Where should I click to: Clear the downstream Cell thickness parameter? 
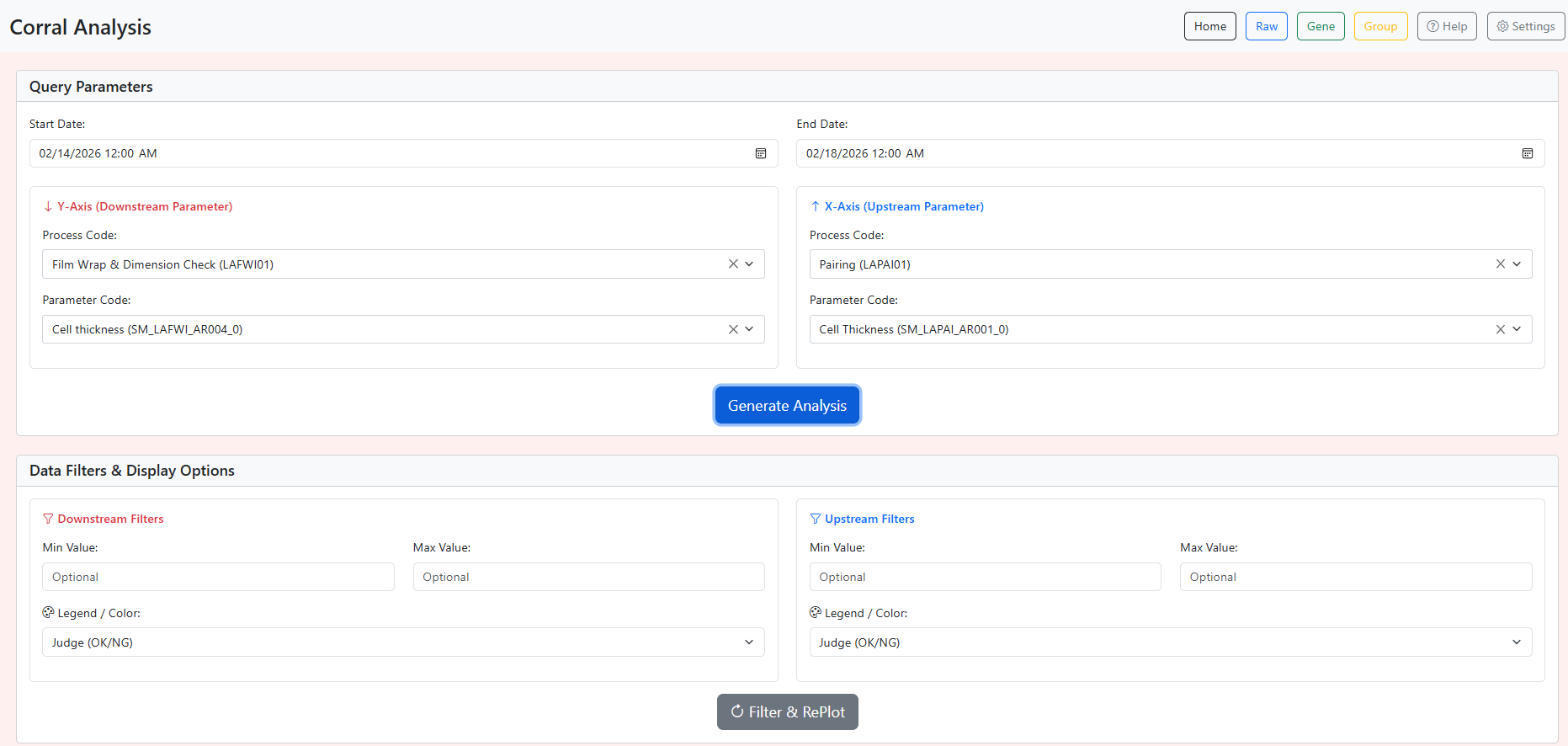(733, 329)
